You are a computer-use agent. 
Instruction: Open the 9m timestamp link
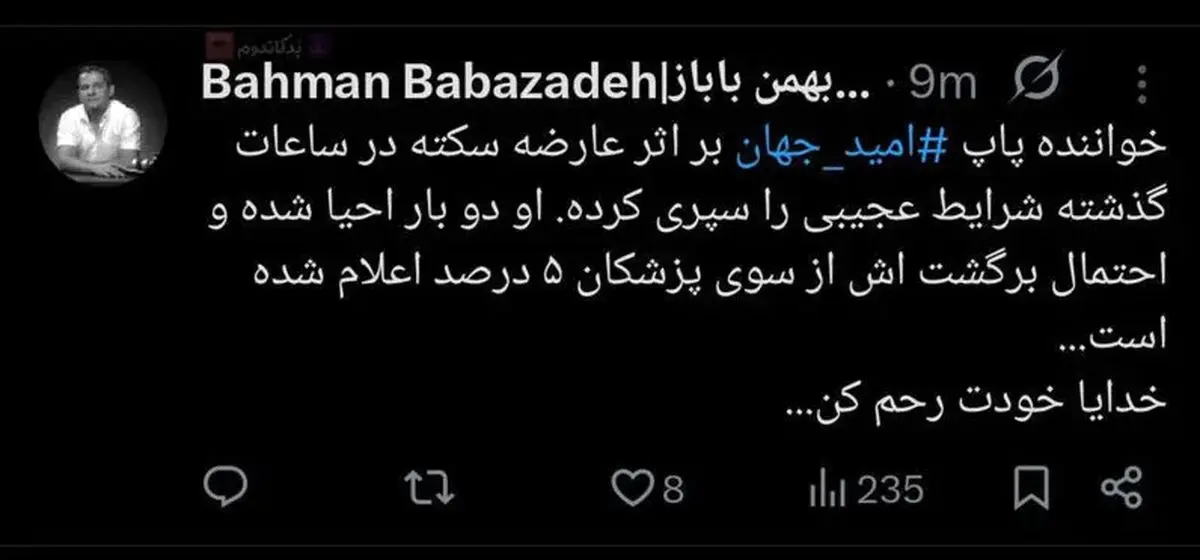click(941, 84)
